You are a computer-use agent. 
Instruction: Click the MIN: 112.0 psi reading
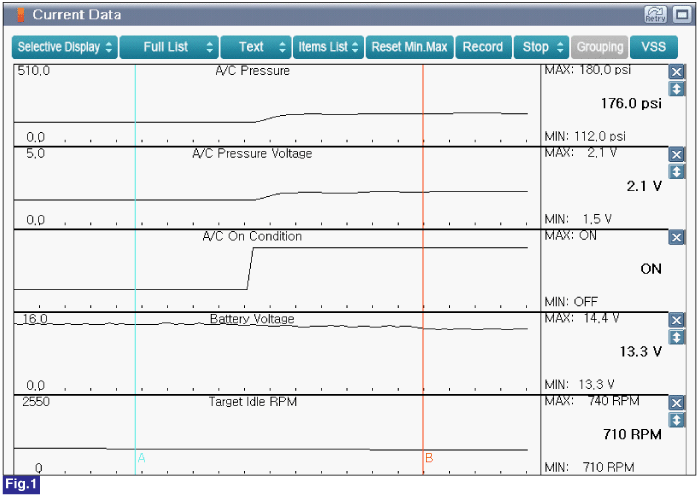click(x=585, y=136)
